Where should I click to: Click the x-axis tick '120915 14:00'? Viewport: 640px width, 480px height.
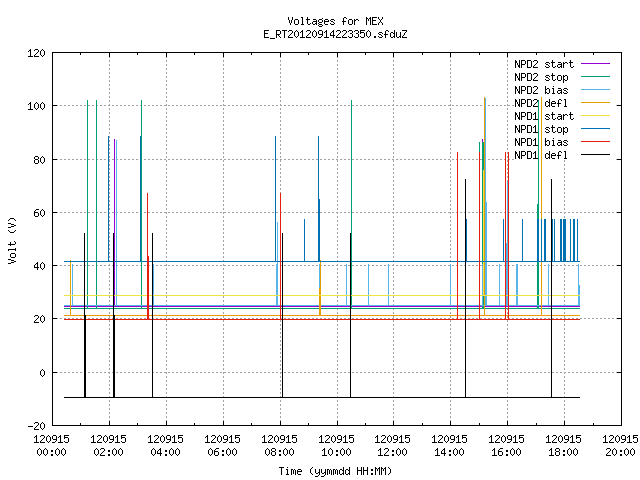(x=450, y=446)
